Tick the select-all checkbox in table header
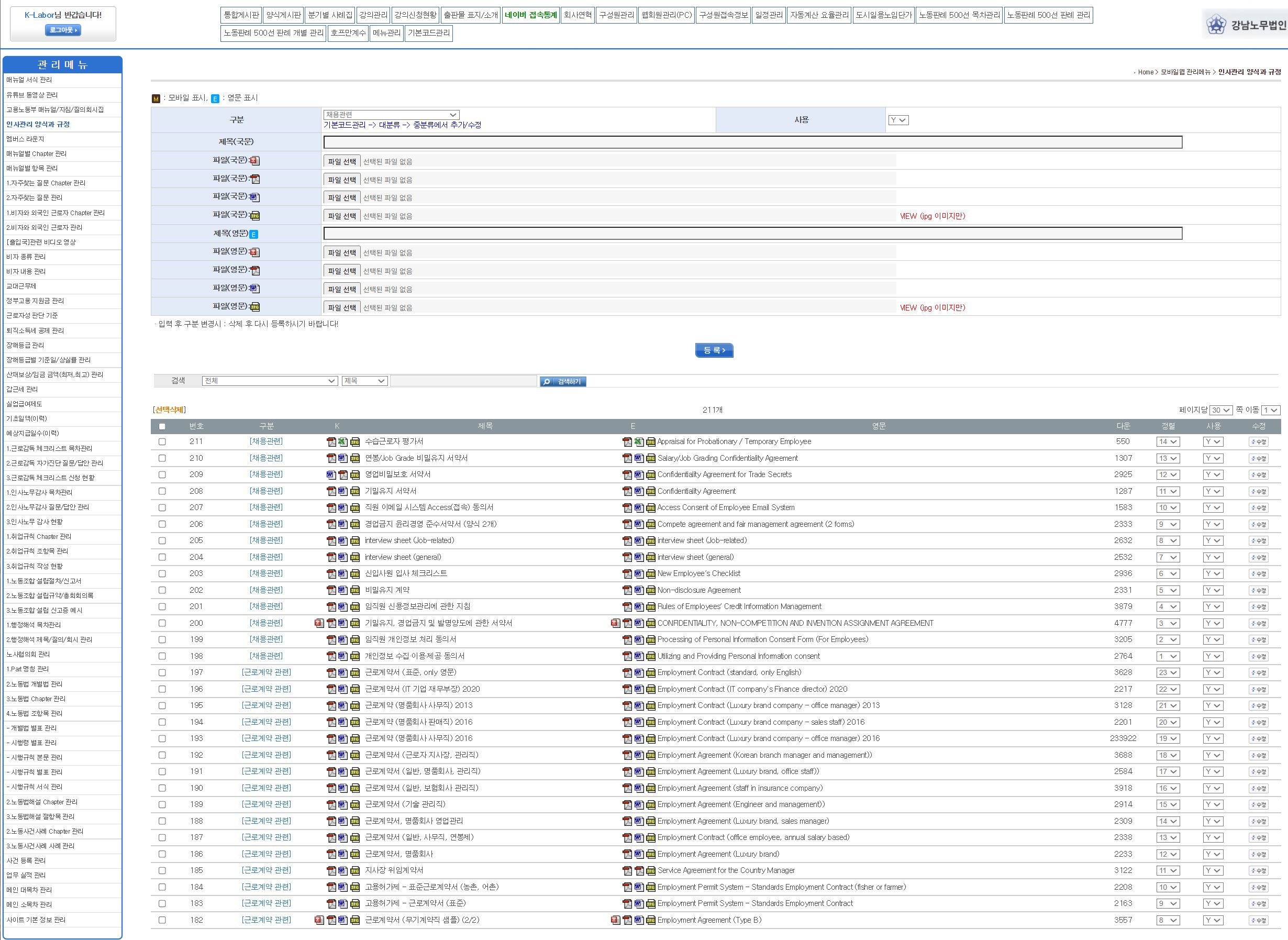Viewport: 1288px width, 940px height. pos(162,426)
